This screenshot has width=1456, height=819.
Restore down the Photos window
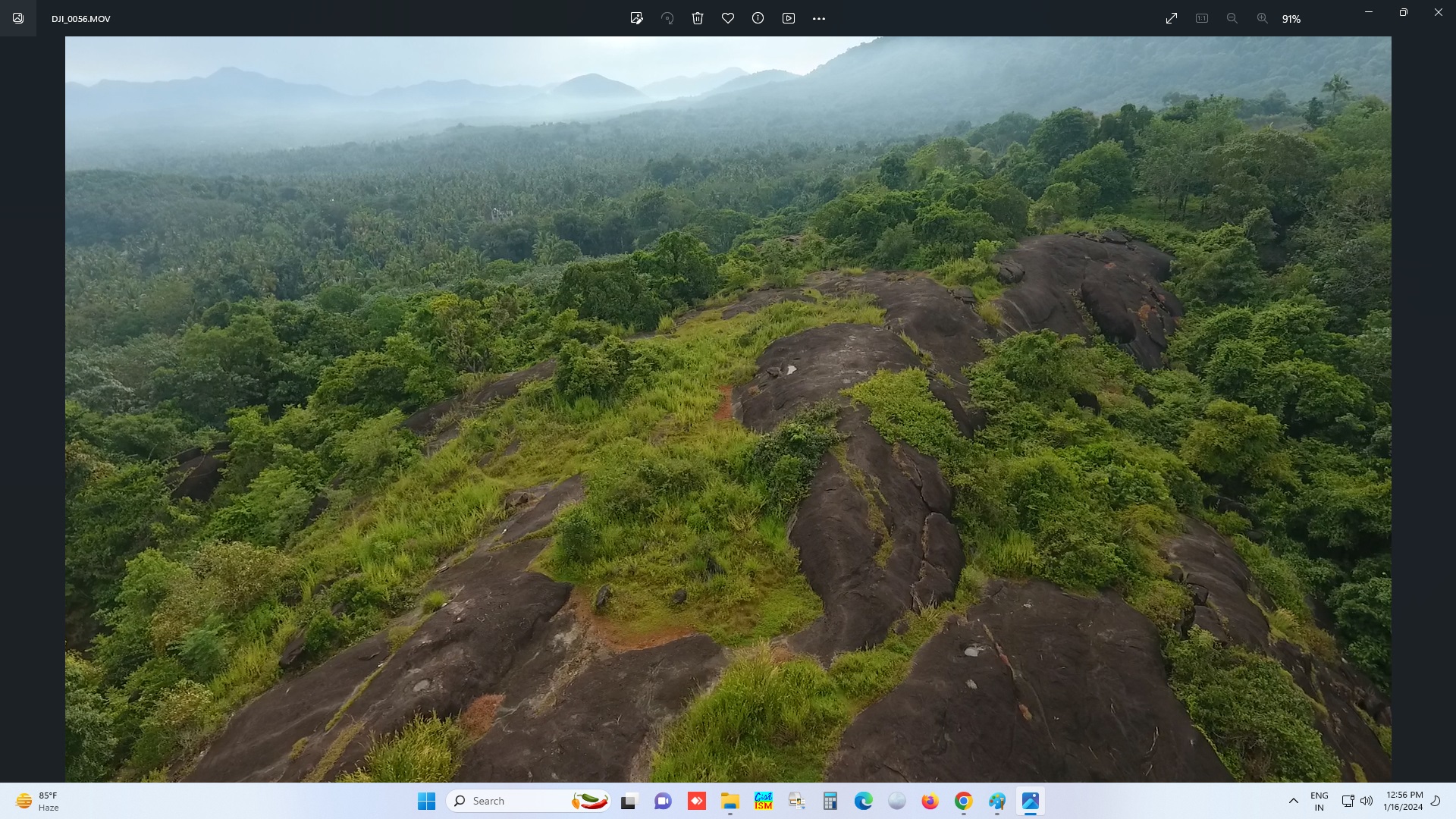click(x=1404, y=12)
